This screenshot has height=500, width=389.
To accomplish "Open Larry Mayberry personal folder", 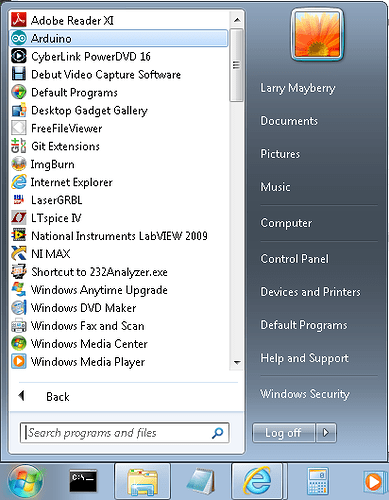I will tap(298, 88).
